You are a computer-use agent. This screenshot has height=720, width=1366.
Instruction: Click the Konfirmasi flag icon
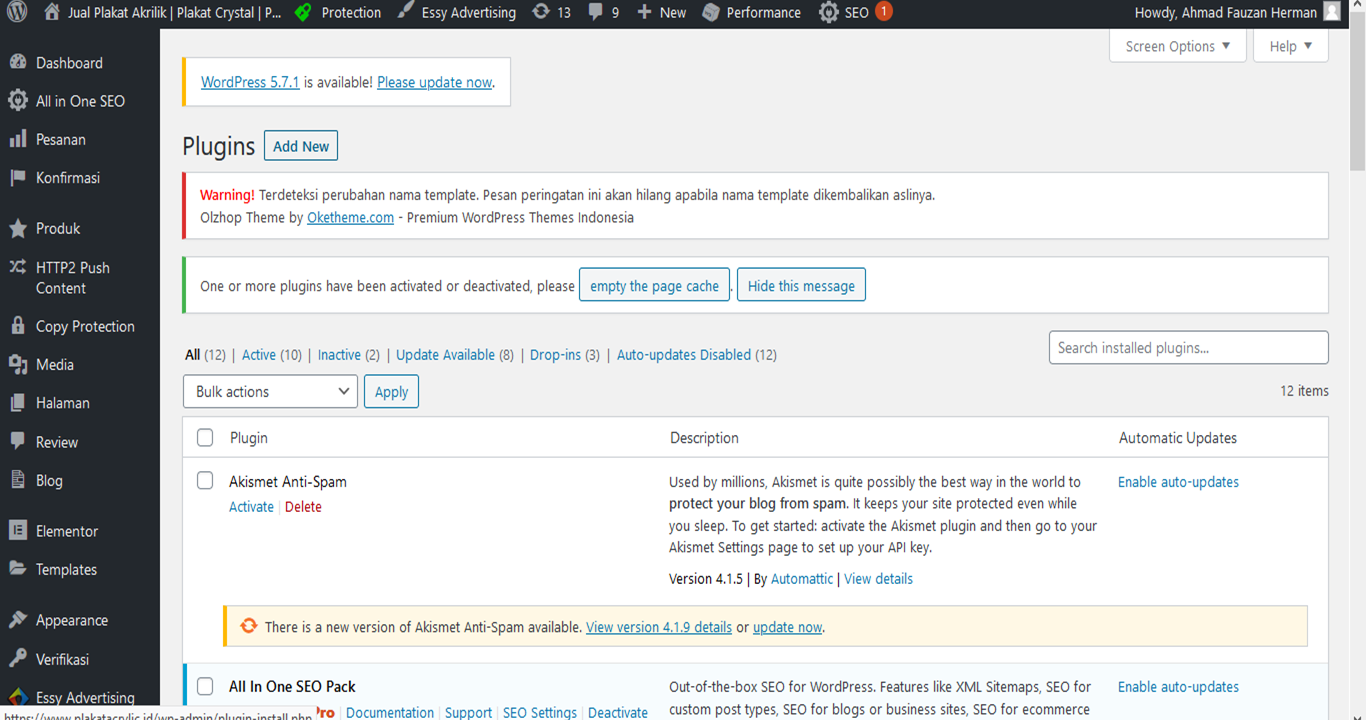pos(18,177)
